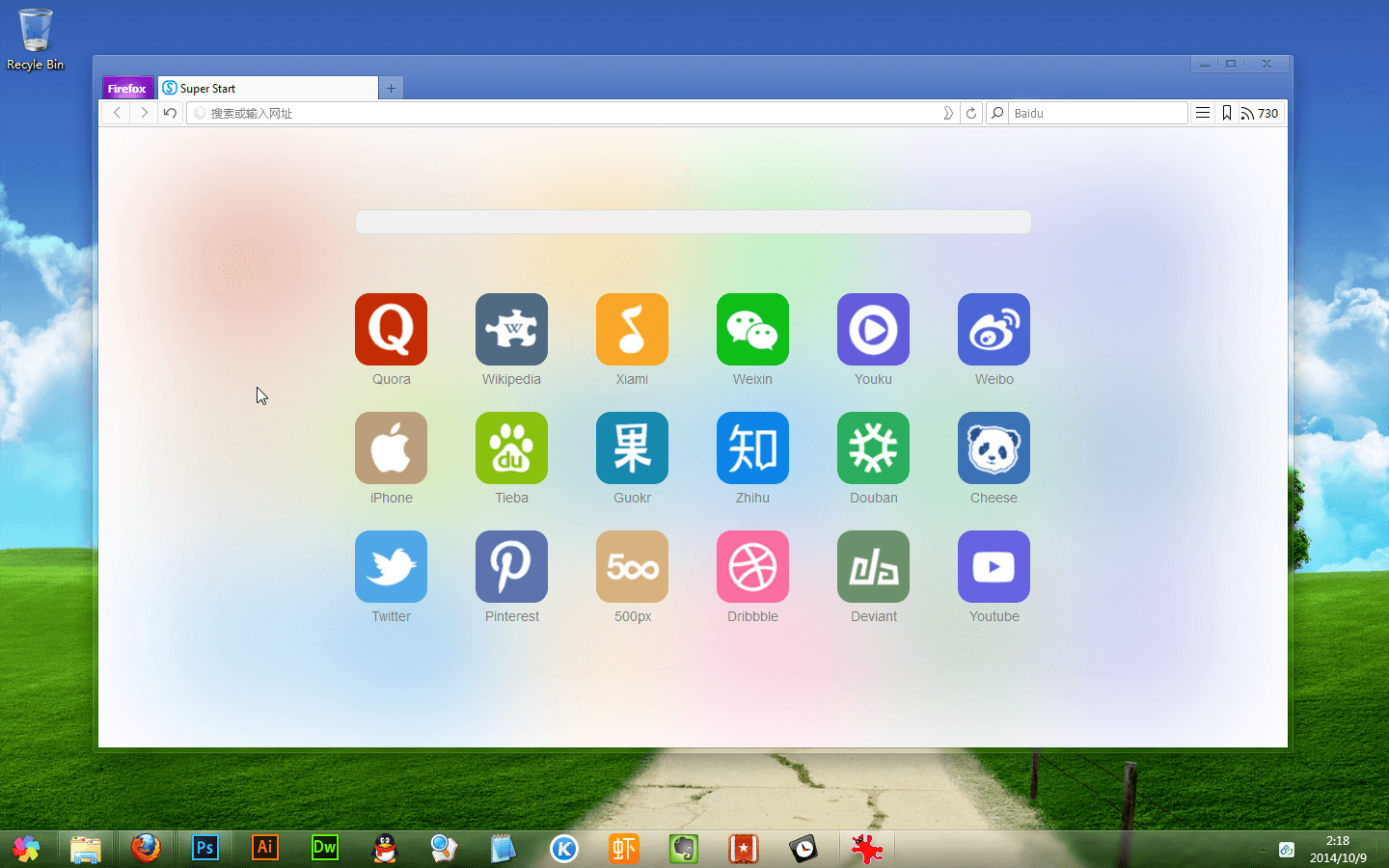Image resolution: width=1389 pixels, height=868 pixels.
Task: Open the Weixin chat icon
Action: point(752,329)
